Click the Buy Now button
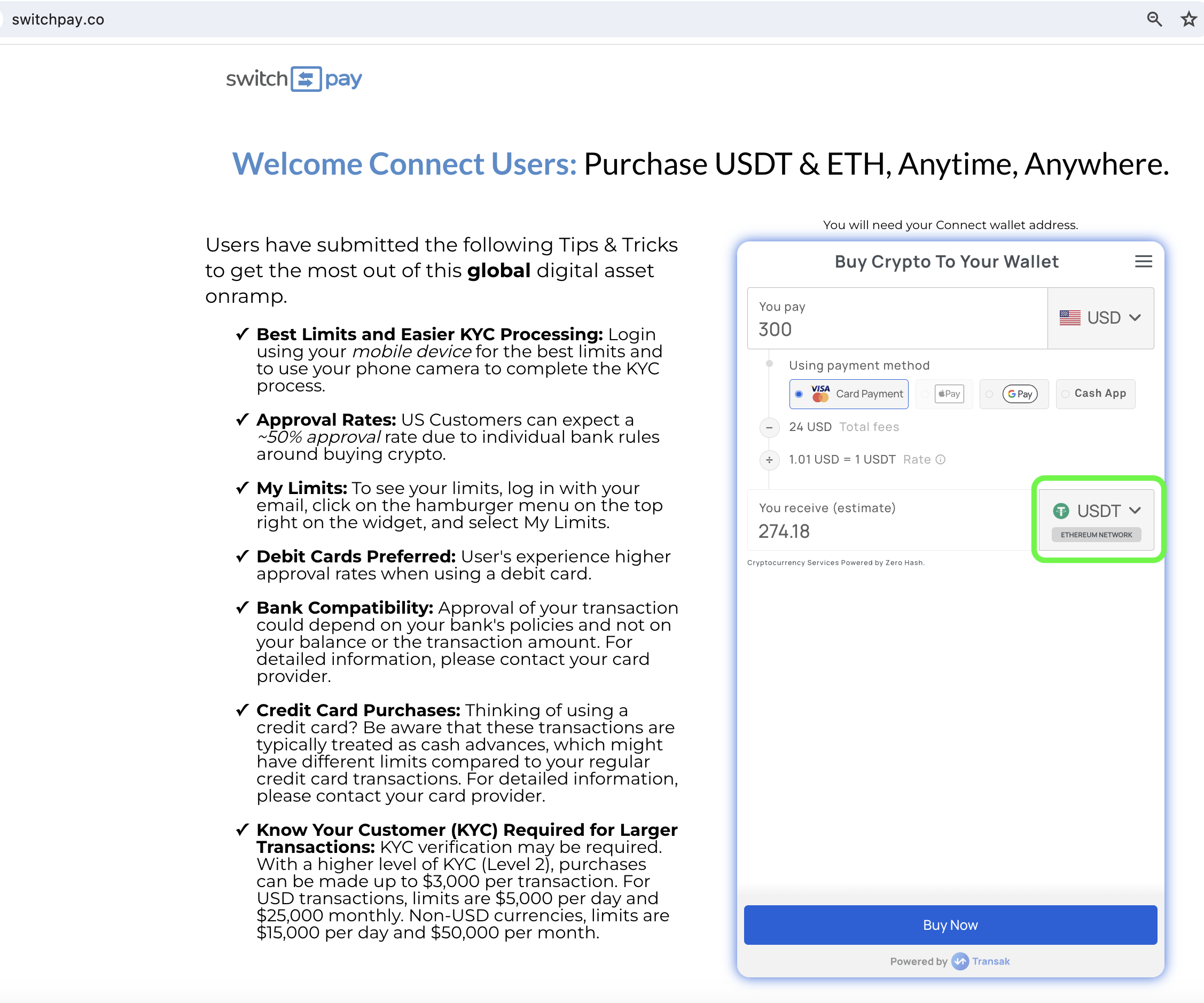This screenshot has width=1204, height=1003. (x=950, y=924)
